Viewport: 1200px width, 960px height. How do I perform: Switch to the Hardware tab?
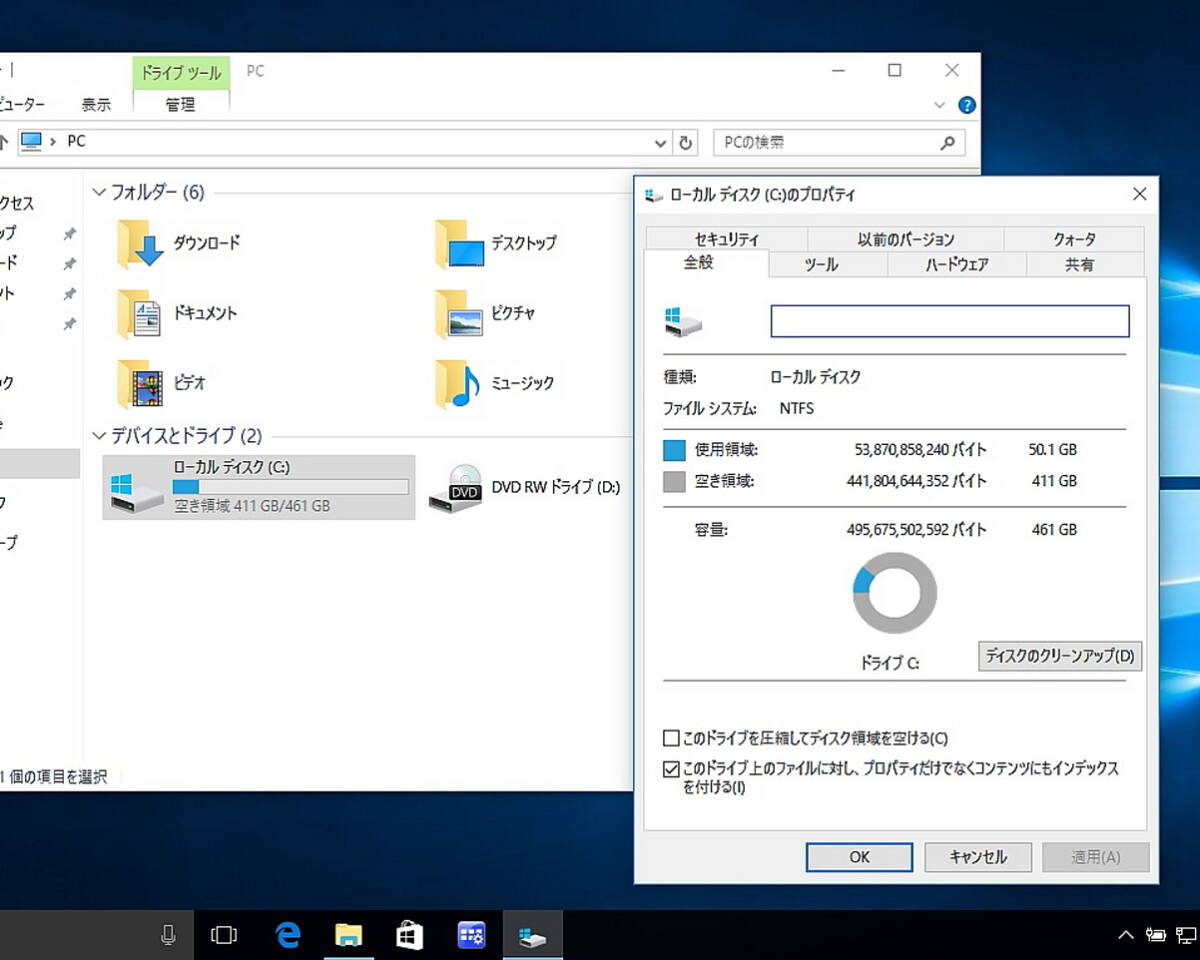956,265
